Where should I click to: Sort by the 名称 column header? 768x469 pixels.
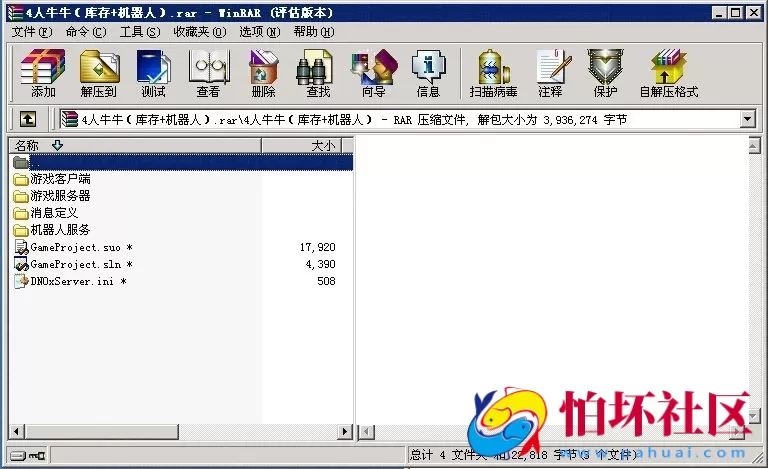coord(135,145)
